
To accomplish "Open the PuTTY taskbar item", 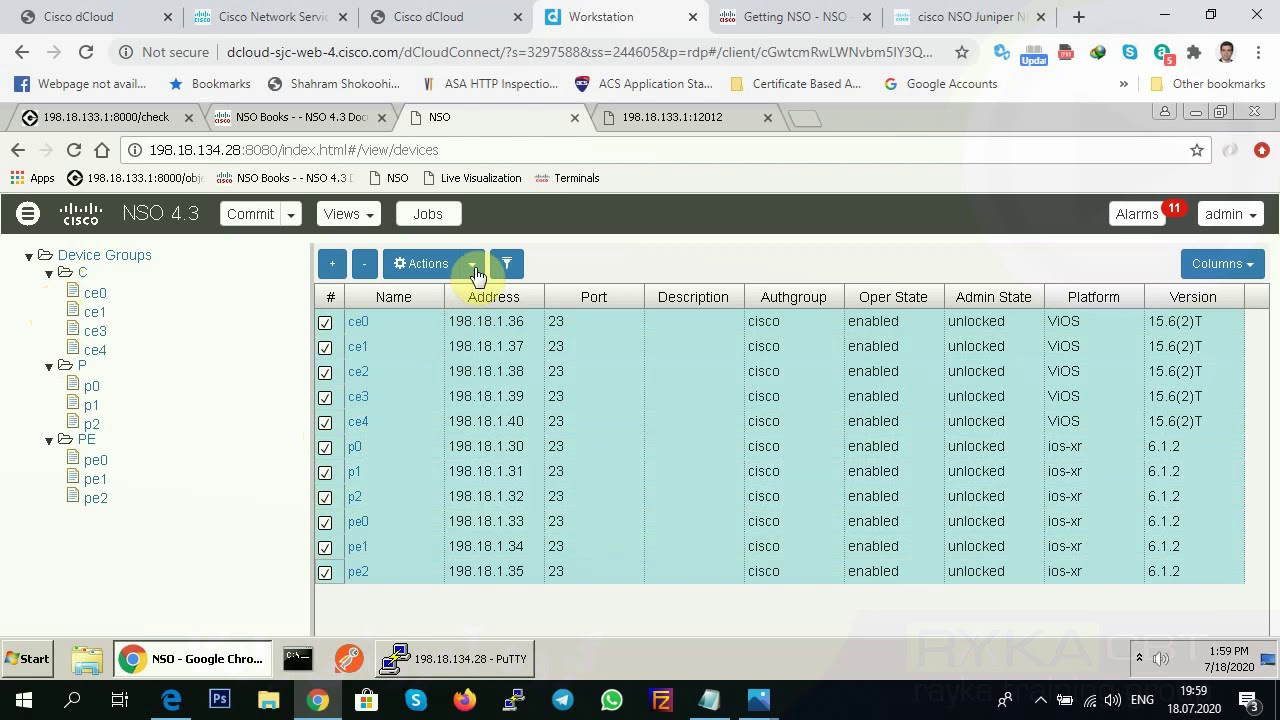I will [455, 659].
